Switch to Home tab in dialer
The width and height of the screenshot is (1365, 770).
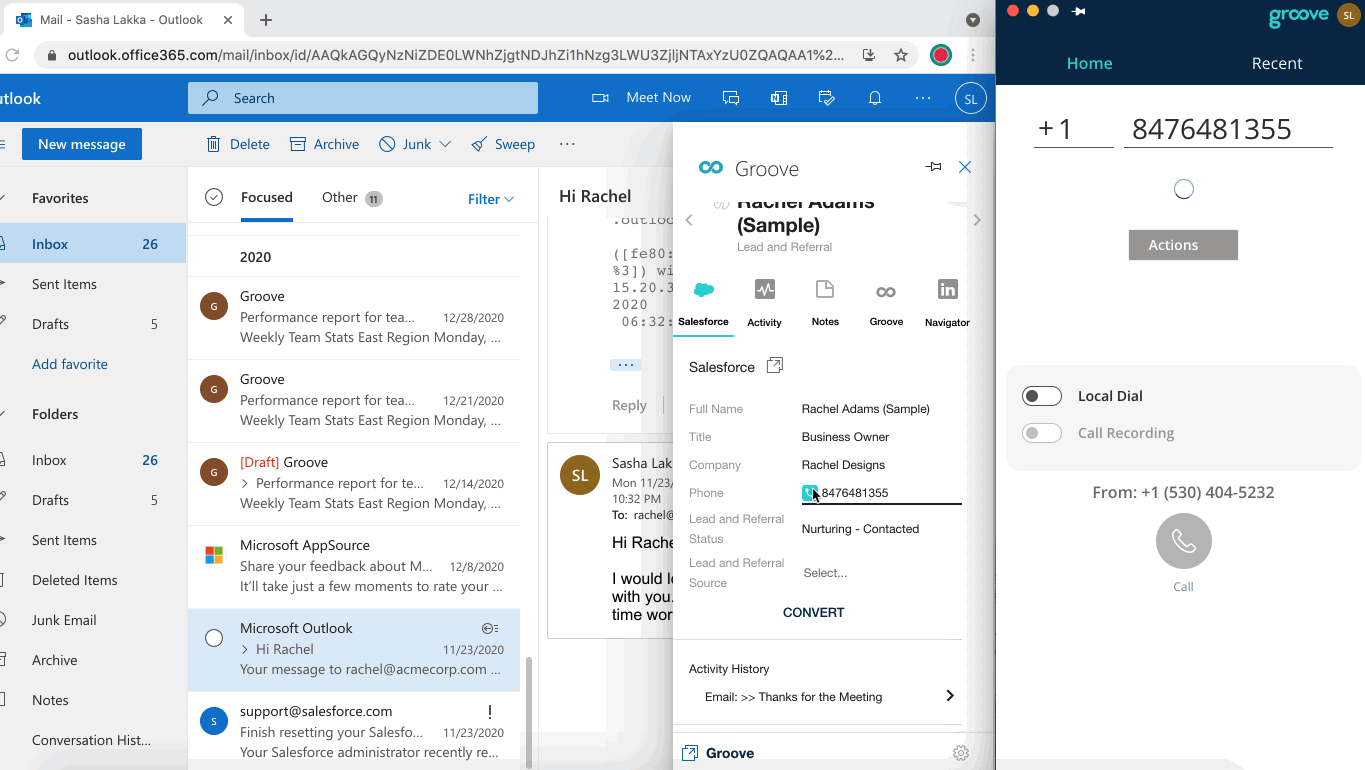click(x=1089, y=63)
